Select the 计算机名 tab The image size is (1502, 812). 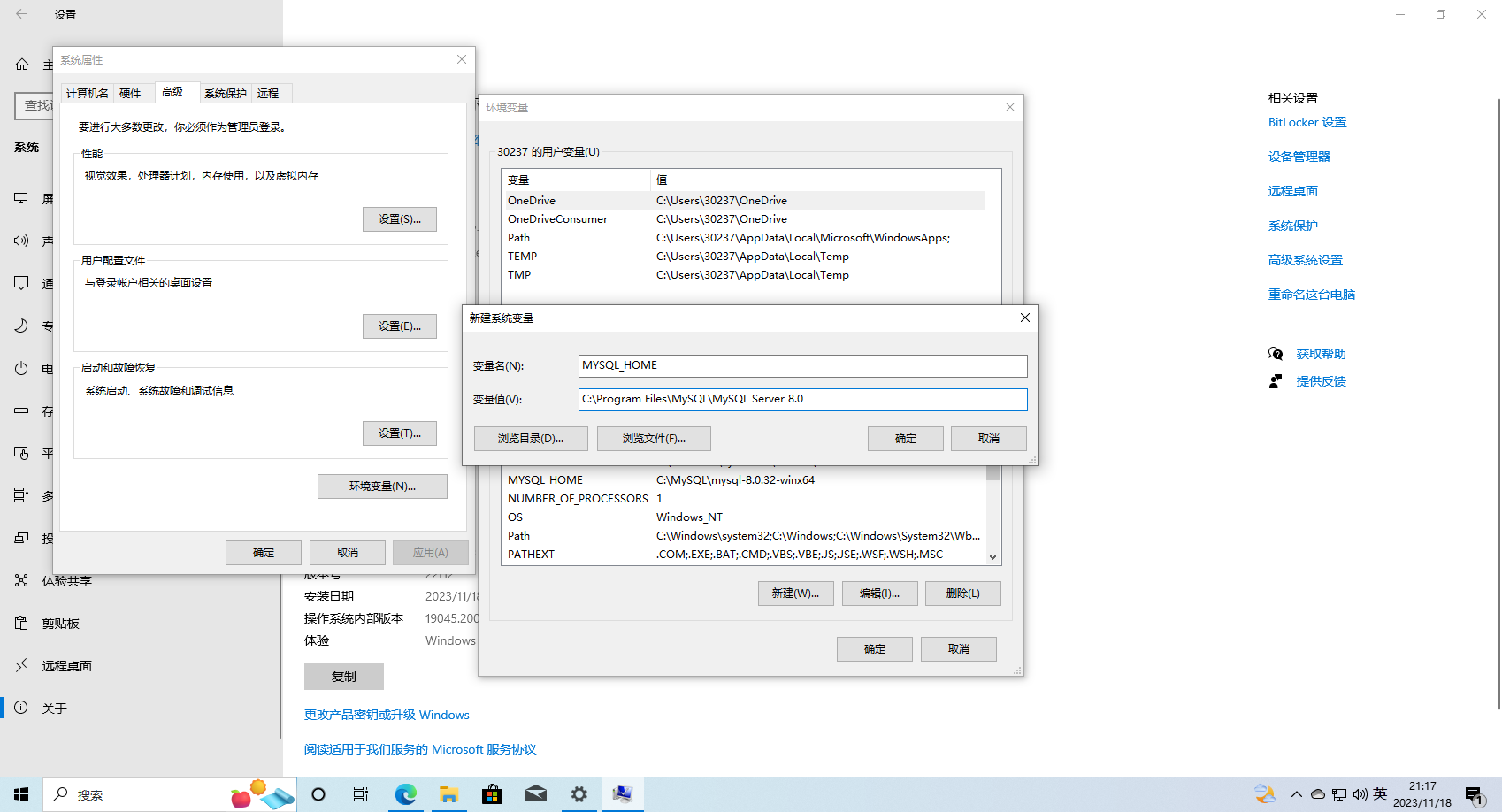88,93
